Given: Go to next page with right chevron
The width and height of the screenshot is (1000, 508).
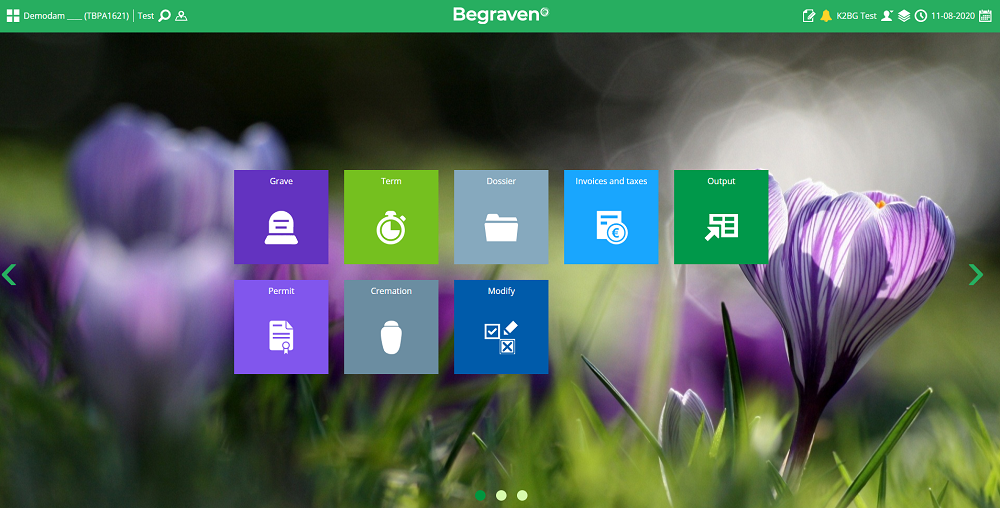Looking at the screenshot, I should click(x=976, y=275).
